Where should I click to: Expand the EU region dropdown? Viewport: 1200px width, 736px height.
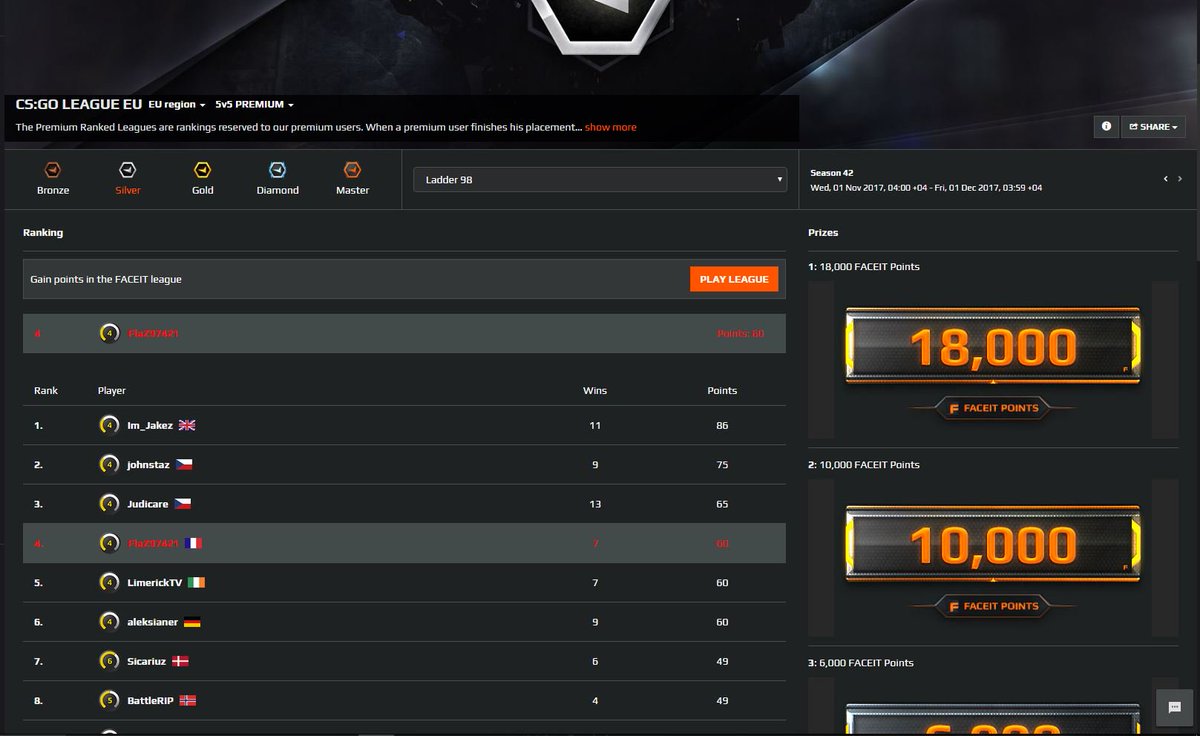point(176,104)
